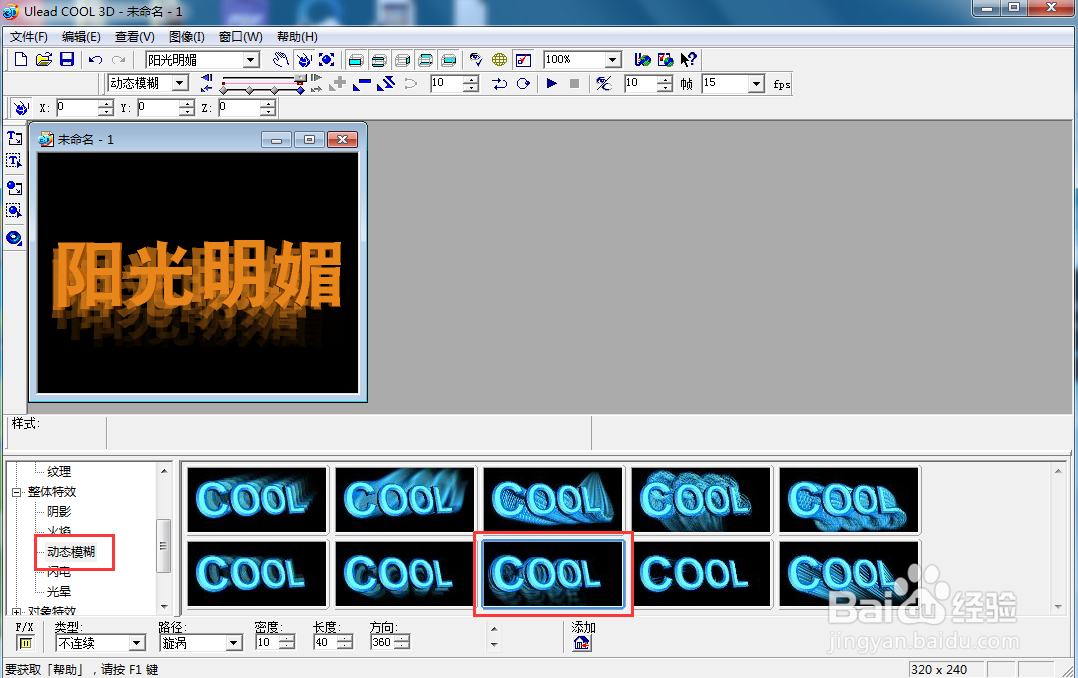Select the Insert Text tool
1078x678 pixels.
click(x=14, y=138)
